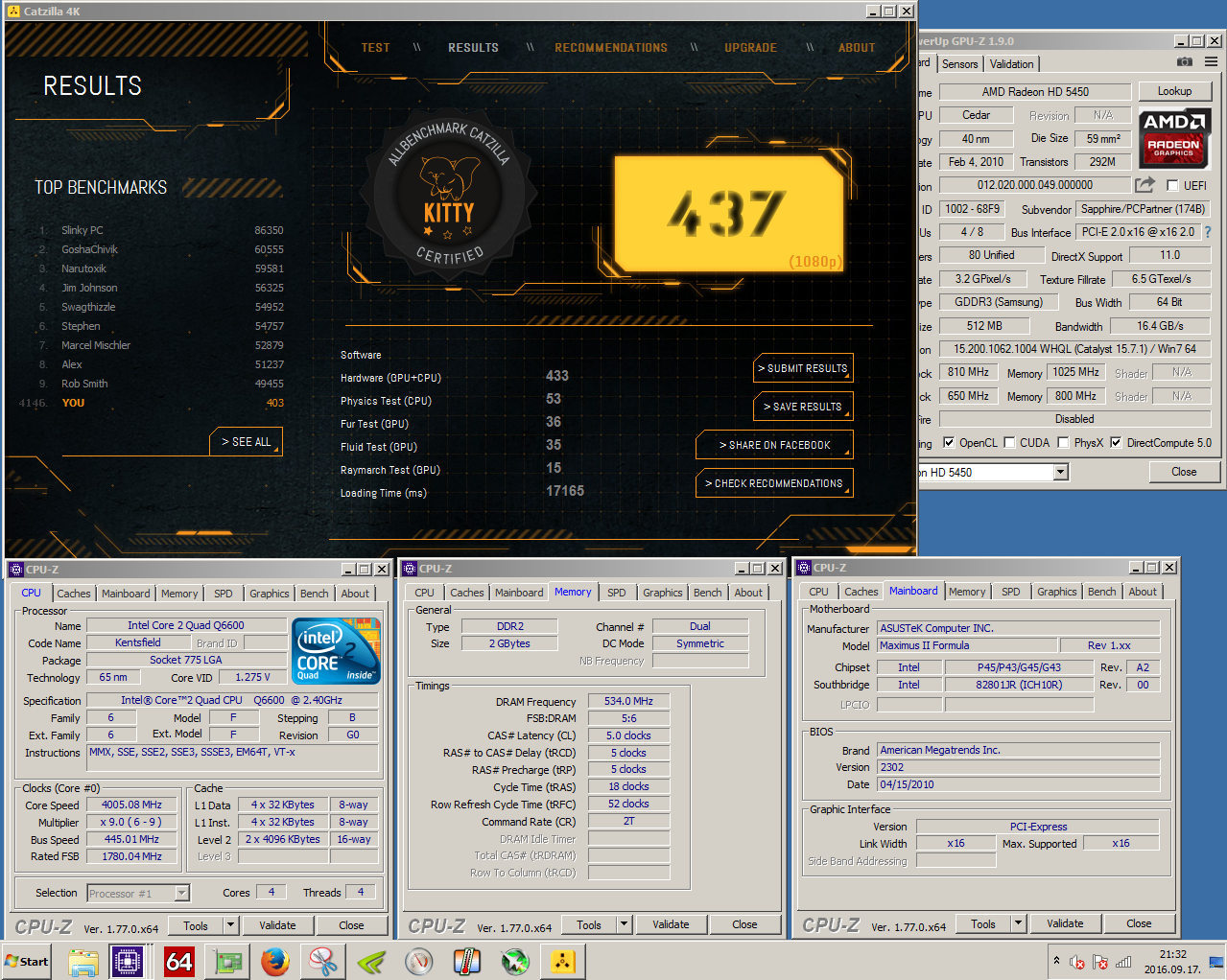
Task: Toggle the DirectCompute 5.0 checkbox
Action: (1116, 443)
